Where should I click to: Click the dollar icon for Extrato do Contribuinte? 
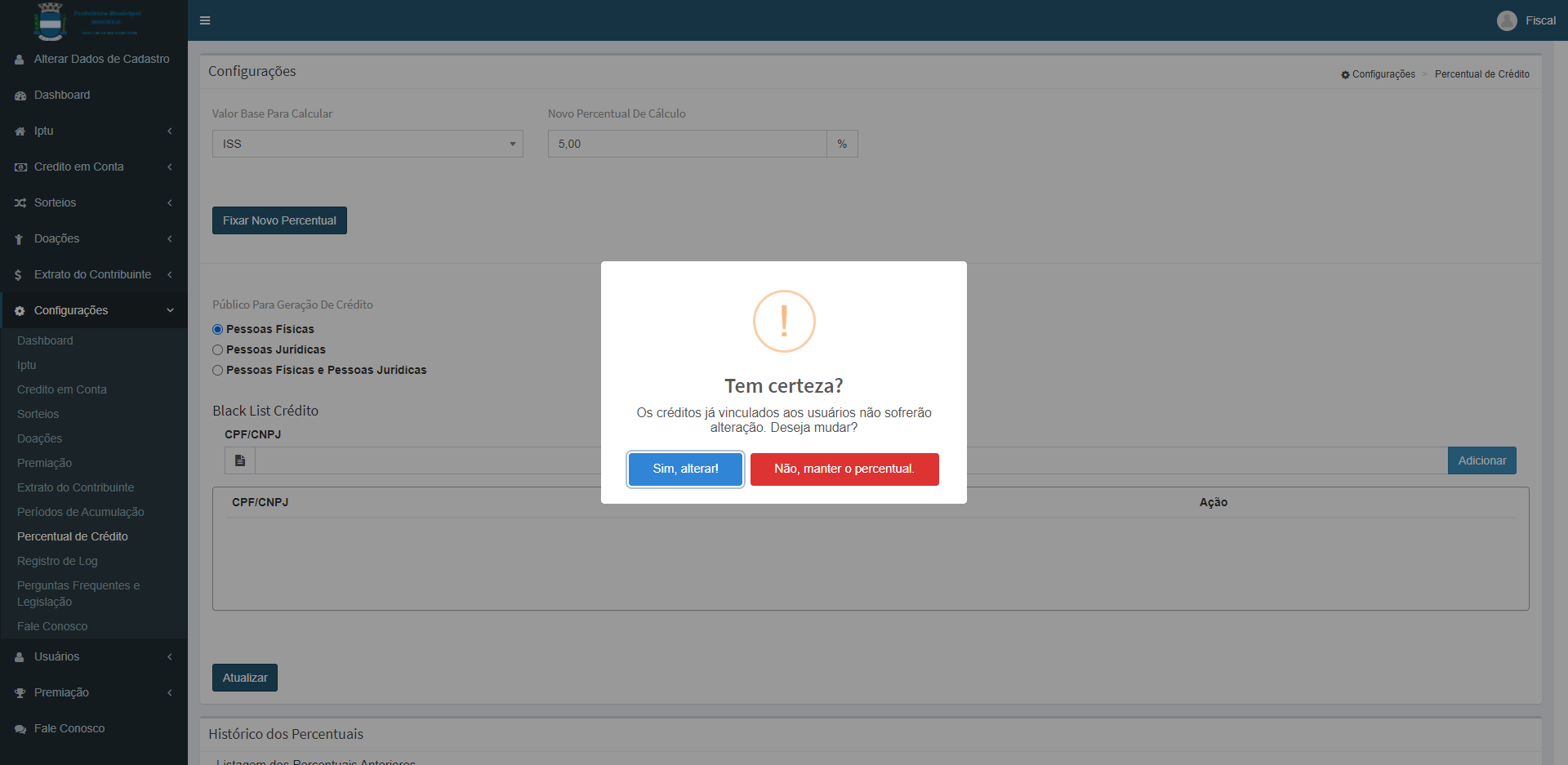click(19, 275)
